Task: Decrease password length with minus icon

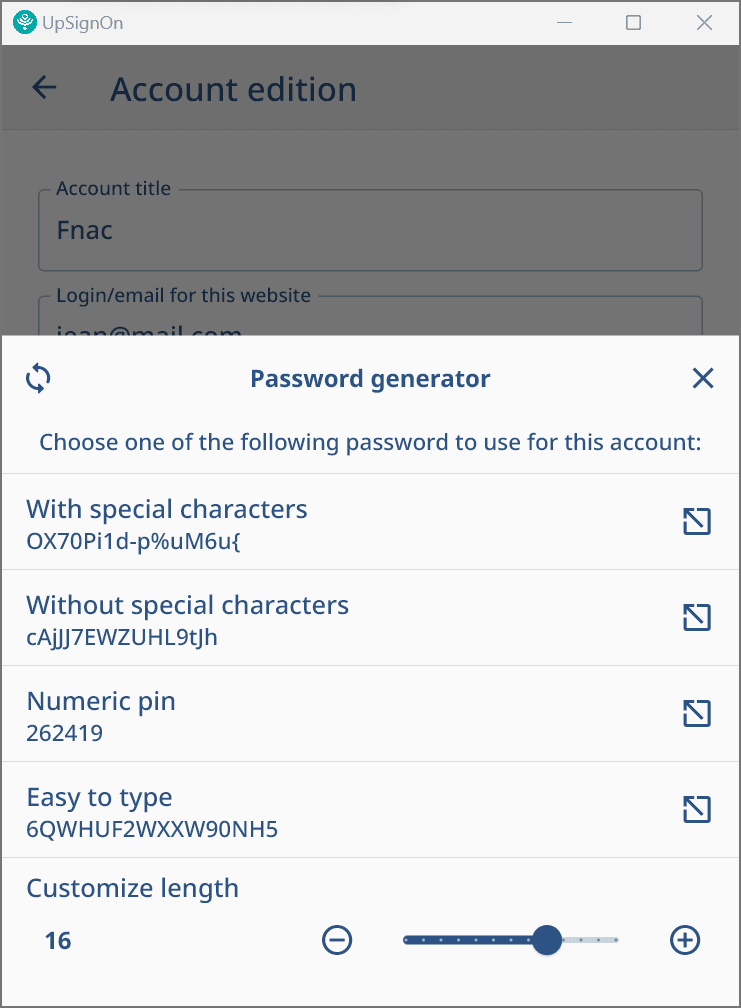Action: point(337,940)
